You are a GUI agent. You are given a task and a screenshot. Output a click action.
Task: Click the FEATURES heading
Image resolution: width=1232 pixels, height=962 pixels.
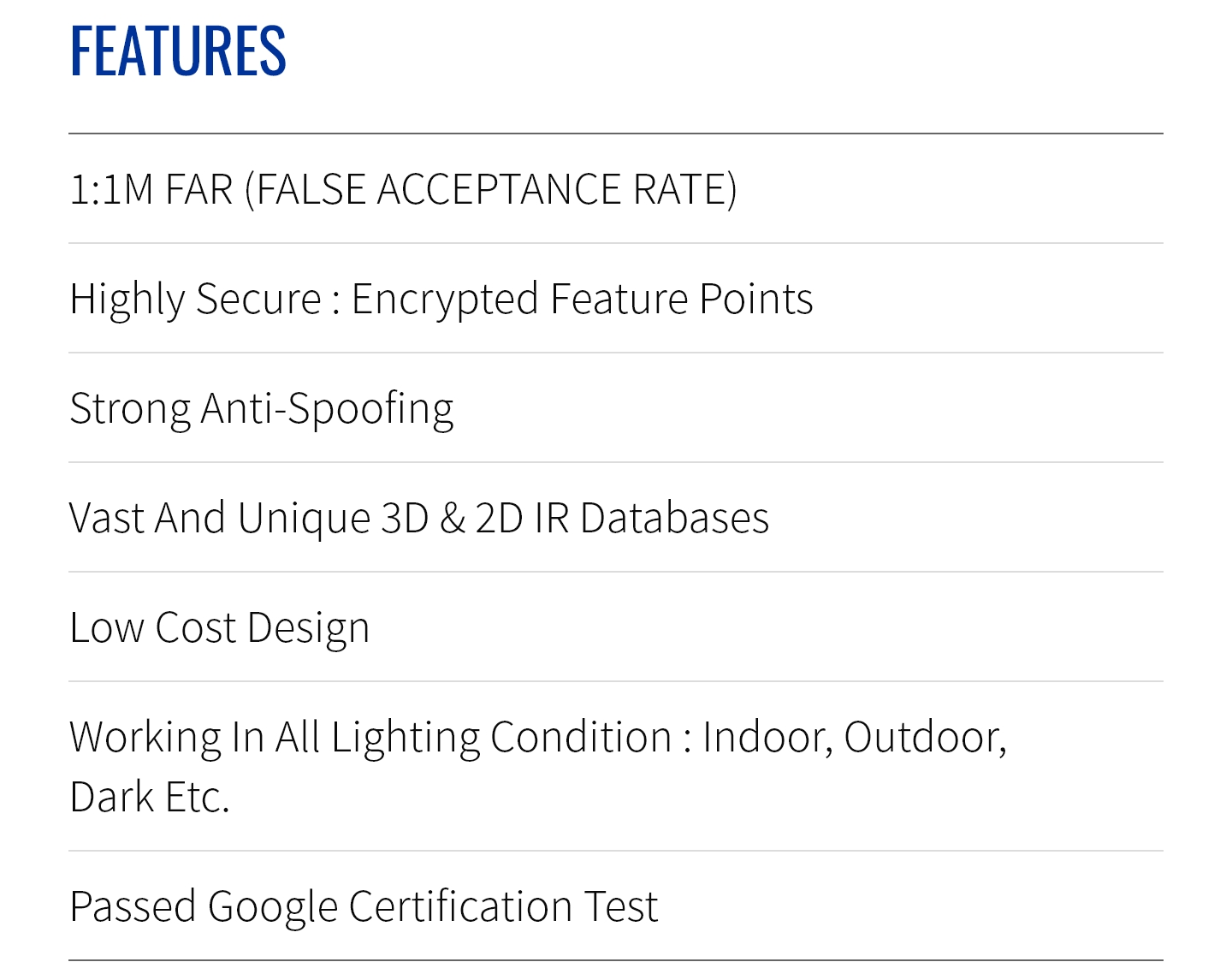[178, 51]
